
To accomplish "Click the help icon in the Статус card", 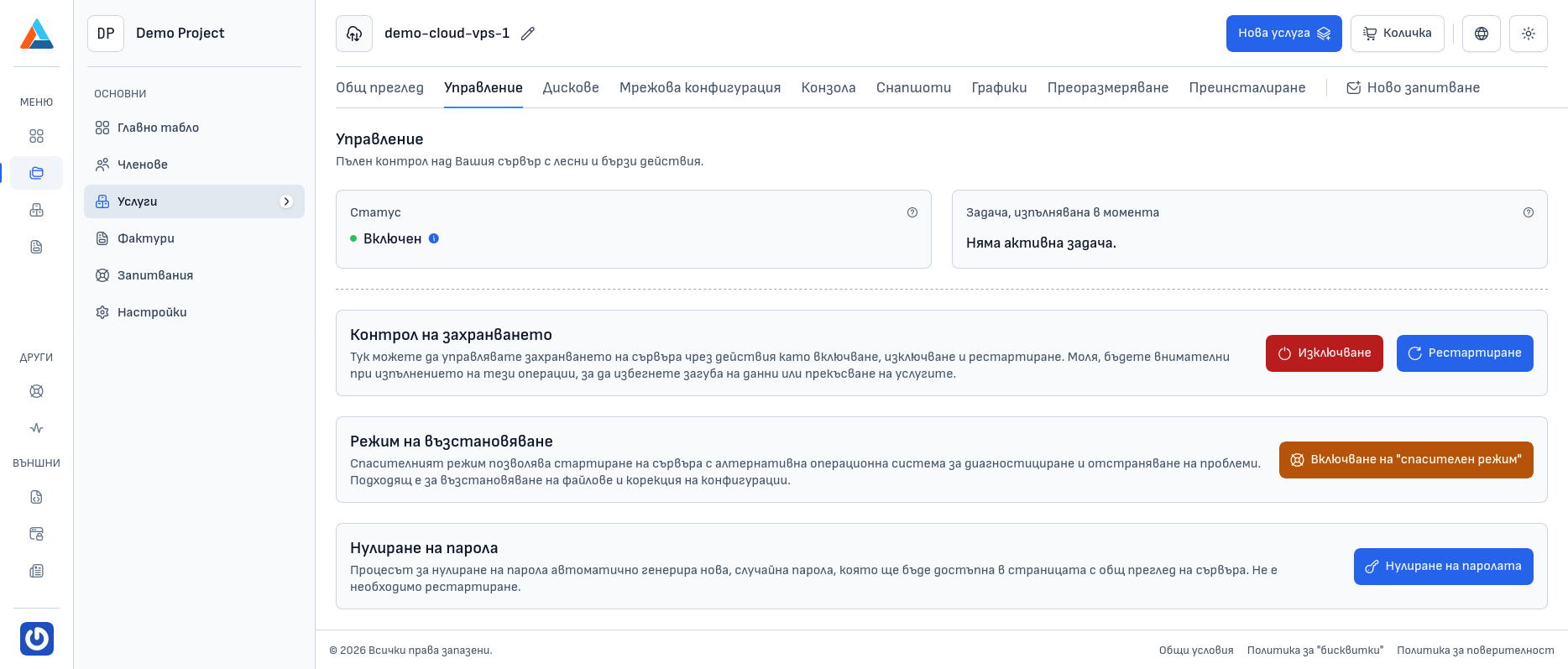I will point(912,212).
